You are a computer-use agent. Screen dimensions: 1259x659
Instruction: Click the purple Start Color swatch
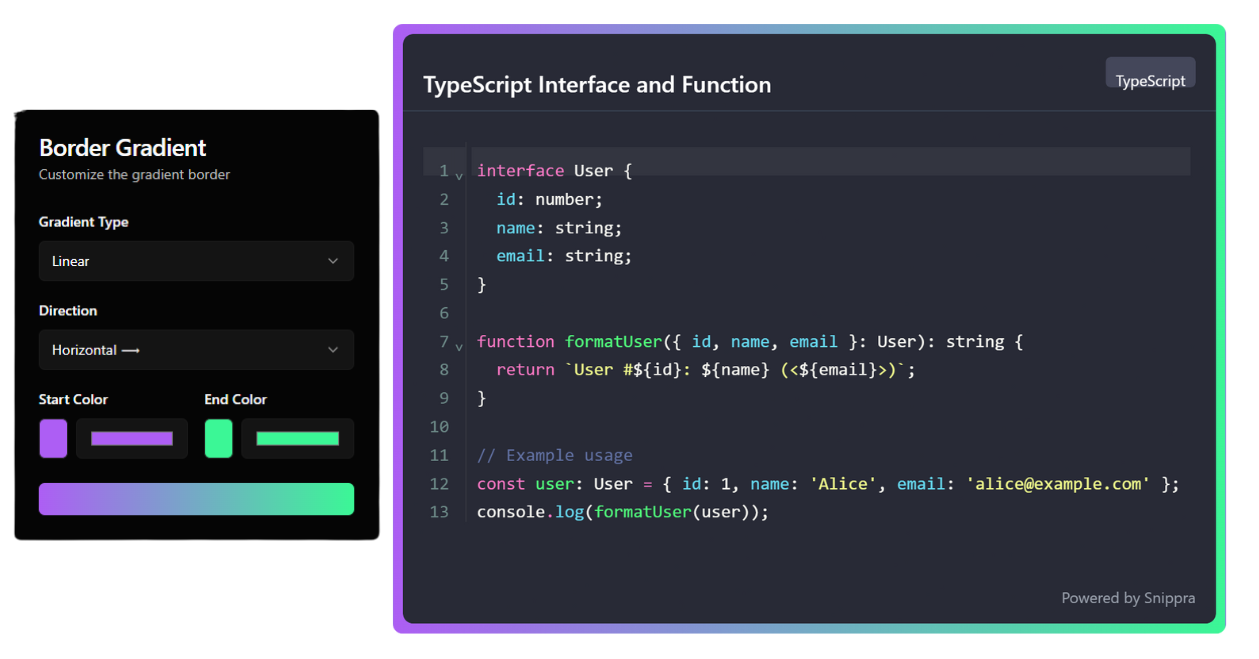click(53, 438)
